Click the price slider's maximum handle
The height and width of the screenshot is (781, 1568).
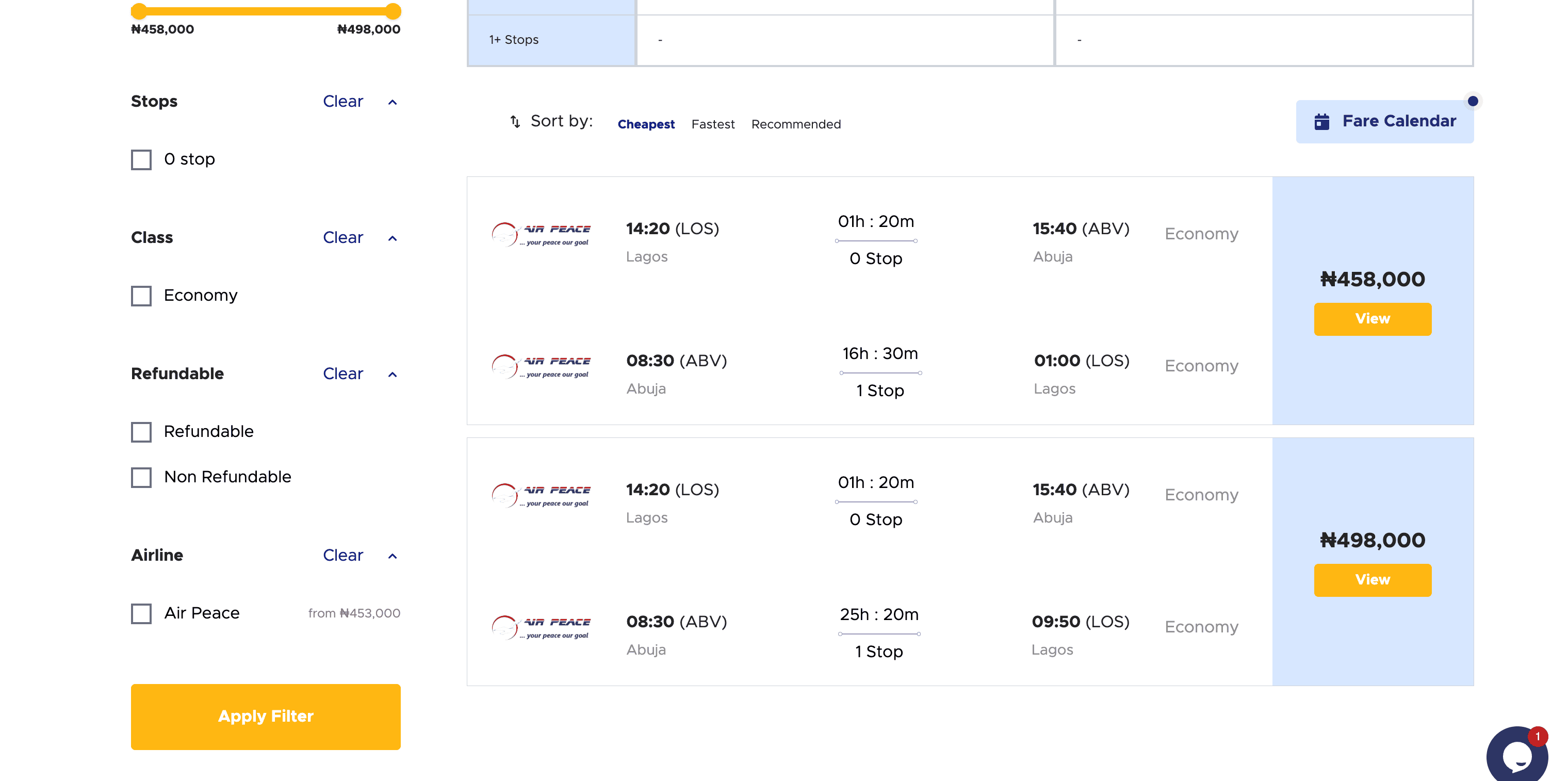[x=393, y=11]
